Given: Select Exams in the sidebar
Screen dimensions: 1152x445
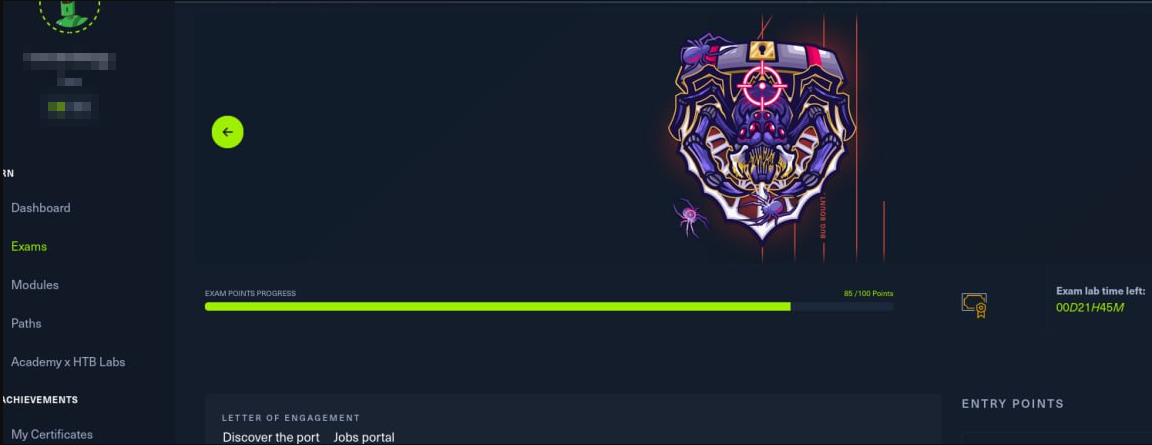Looking at the screenshot, I should (29, 246).
